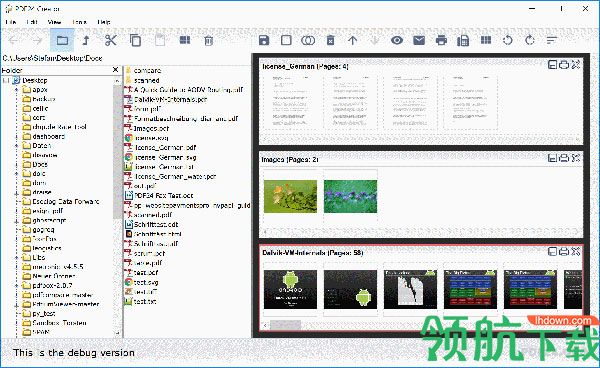The image size is (600, 368).
Task: Click the orange flower thumbnail in Images
Action: 290,196
